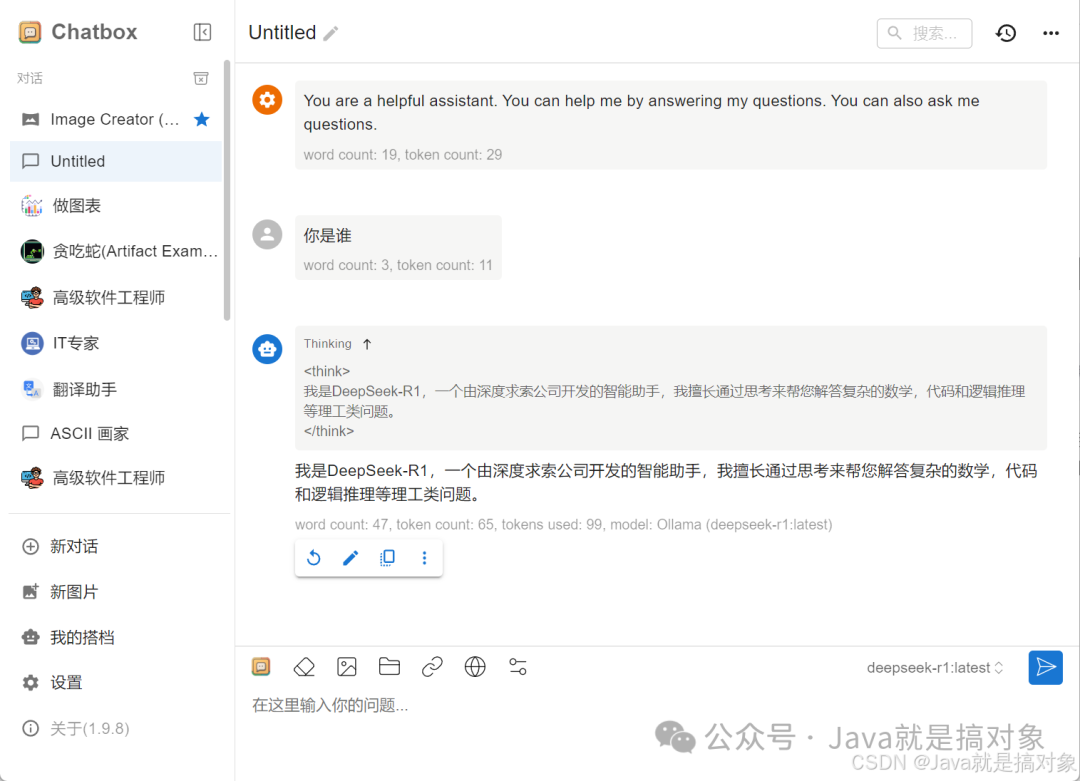Open 我的搭档 partners page
This screenshot has width=1080, height=781.
coord(68,637)
